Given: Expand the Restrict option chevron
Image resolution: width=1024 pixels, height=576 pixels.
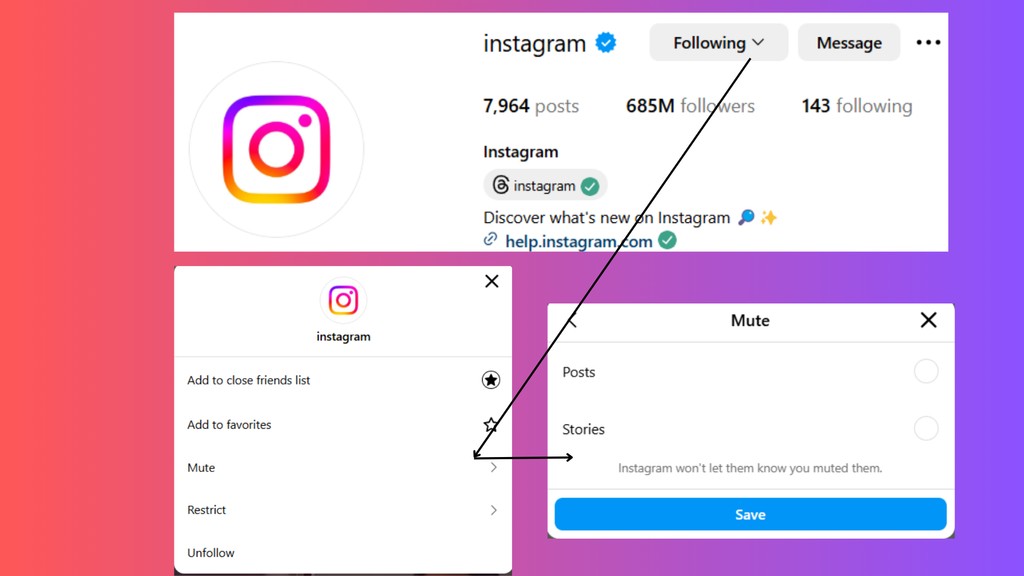Looking at the screenshot, I should [494, 510].
